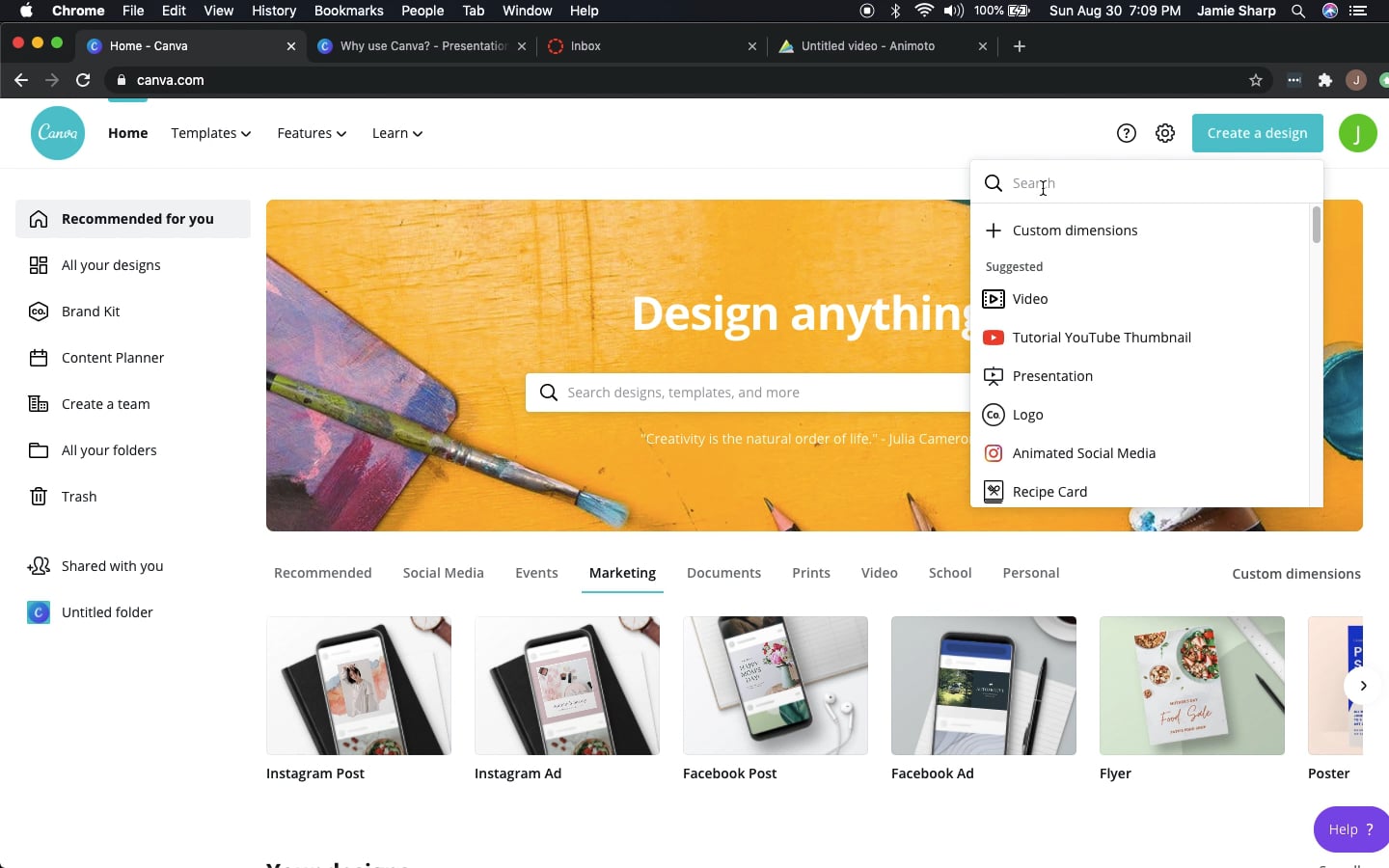This screenshot has width=1389, height=868.
Task: Bookmark this page with the star icon
Action: click(x=1256, y=80)
